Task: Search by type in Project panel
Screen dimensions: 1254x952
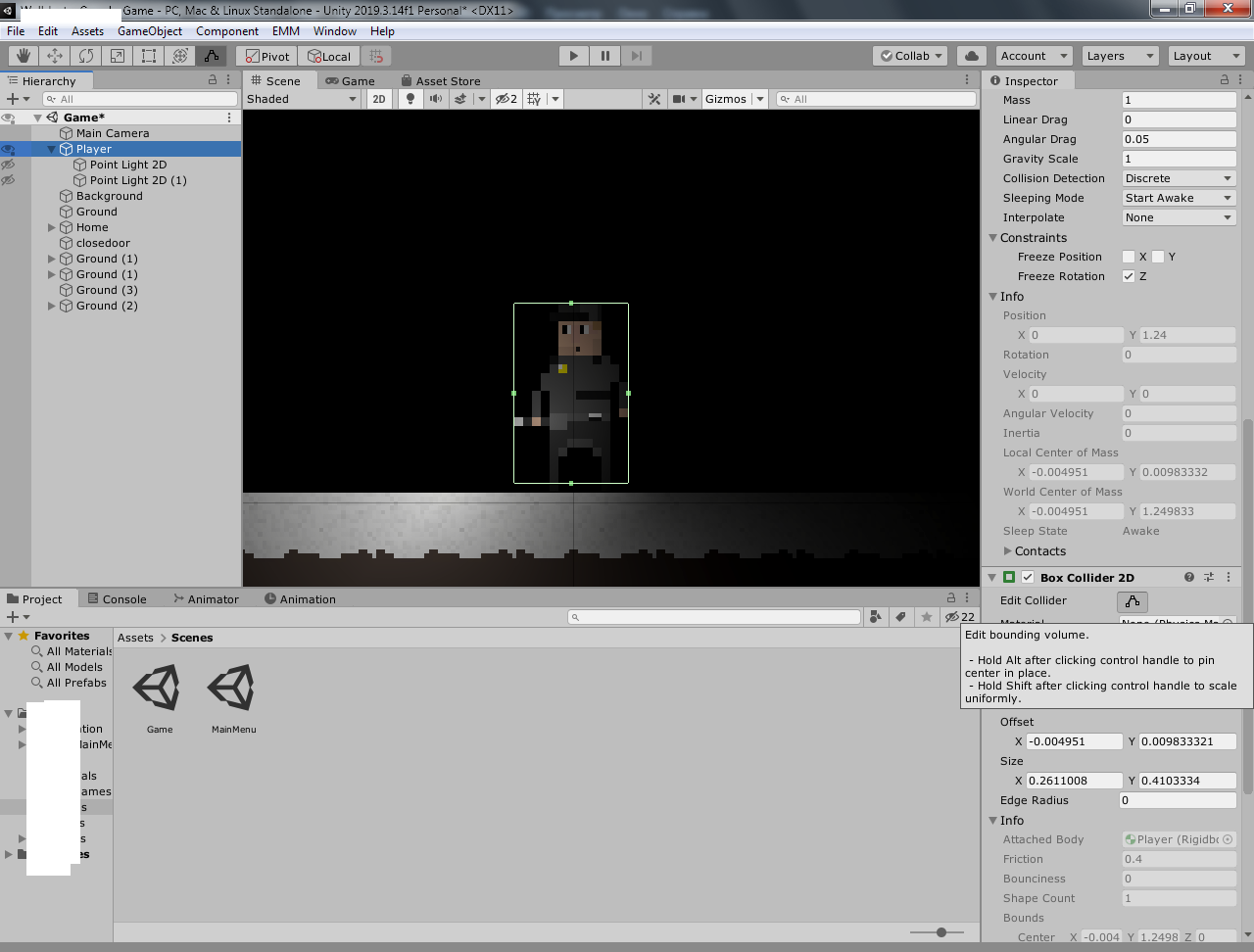Action: pos(875,617)
